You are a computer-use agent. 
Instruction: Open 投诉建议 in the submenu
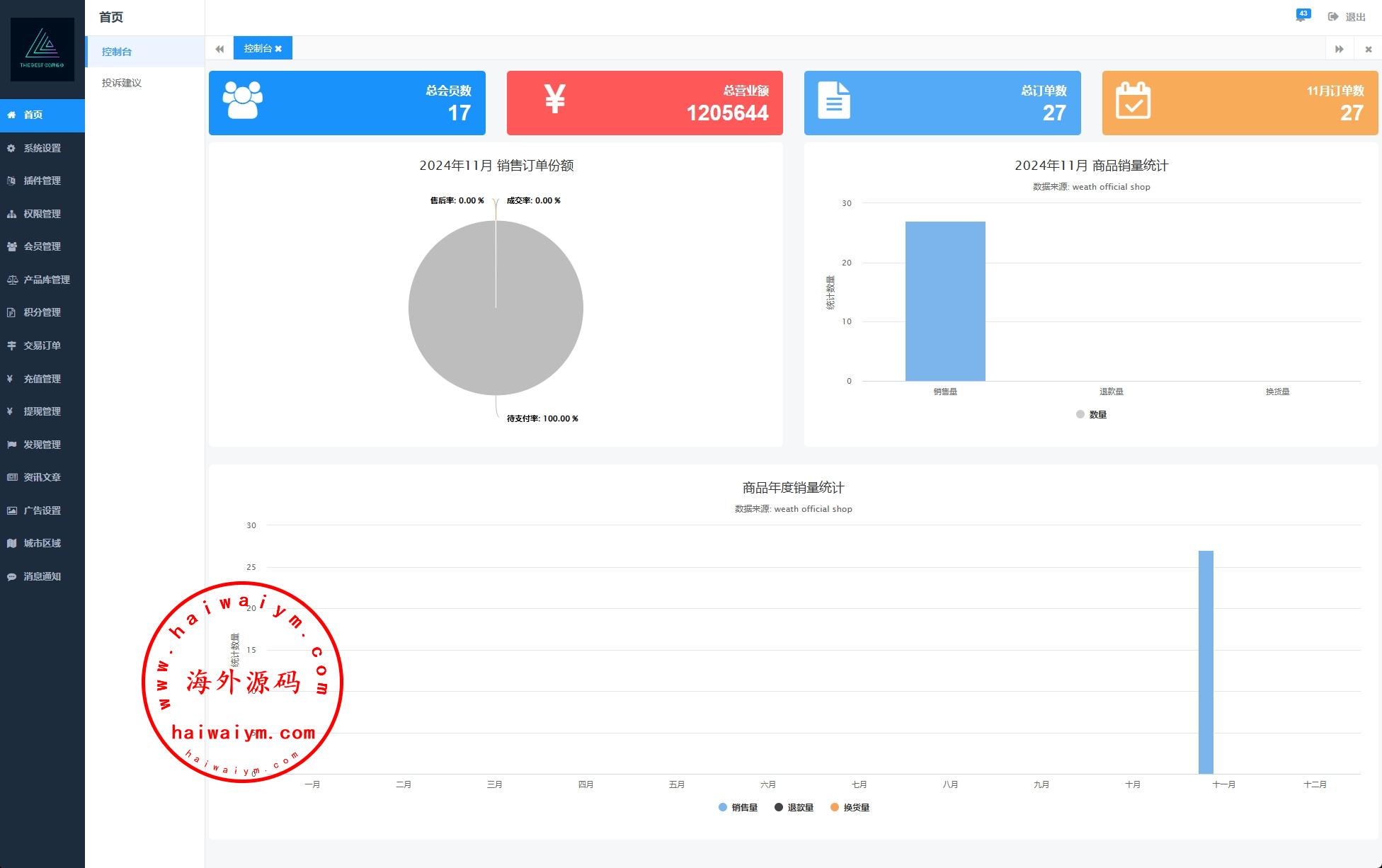point(122,83)
